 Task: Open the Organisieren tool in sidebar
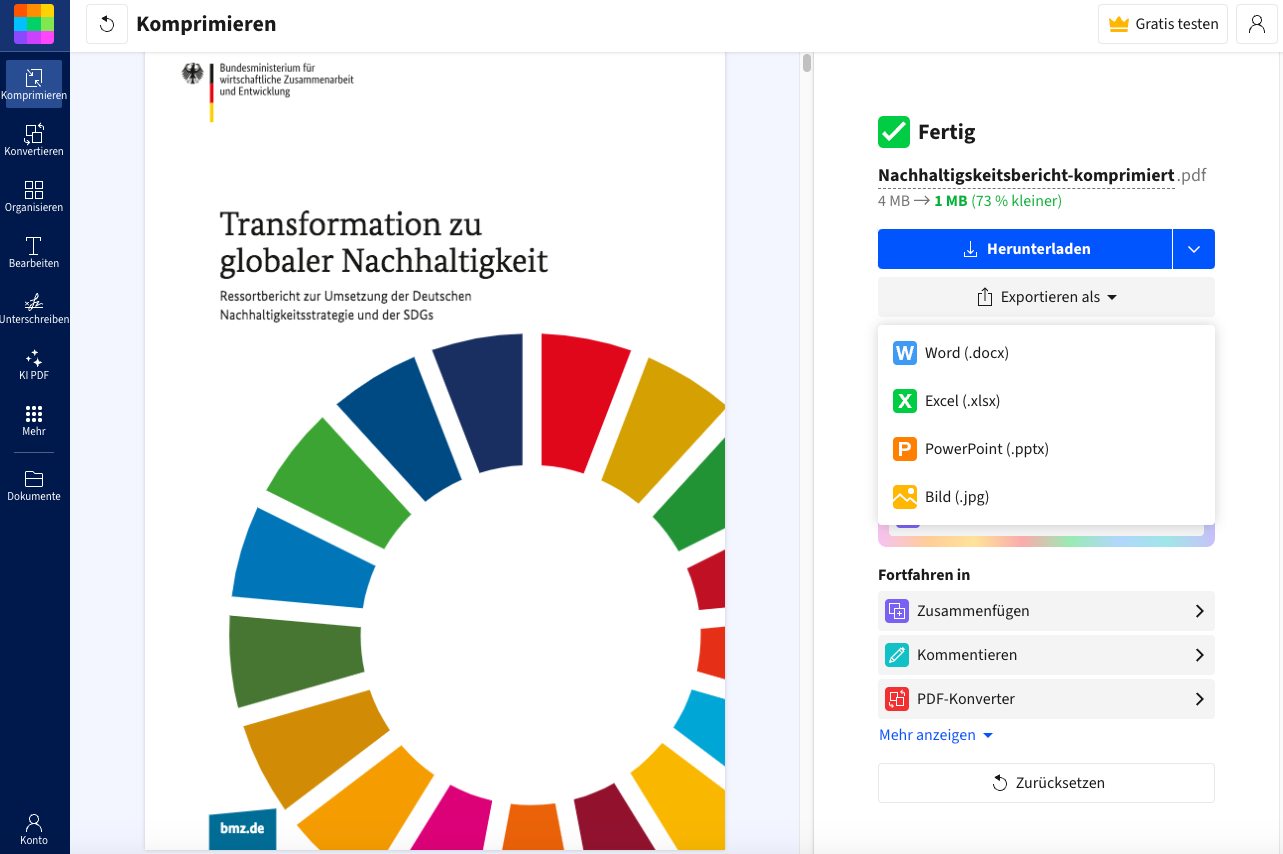[x=34, y=196]
